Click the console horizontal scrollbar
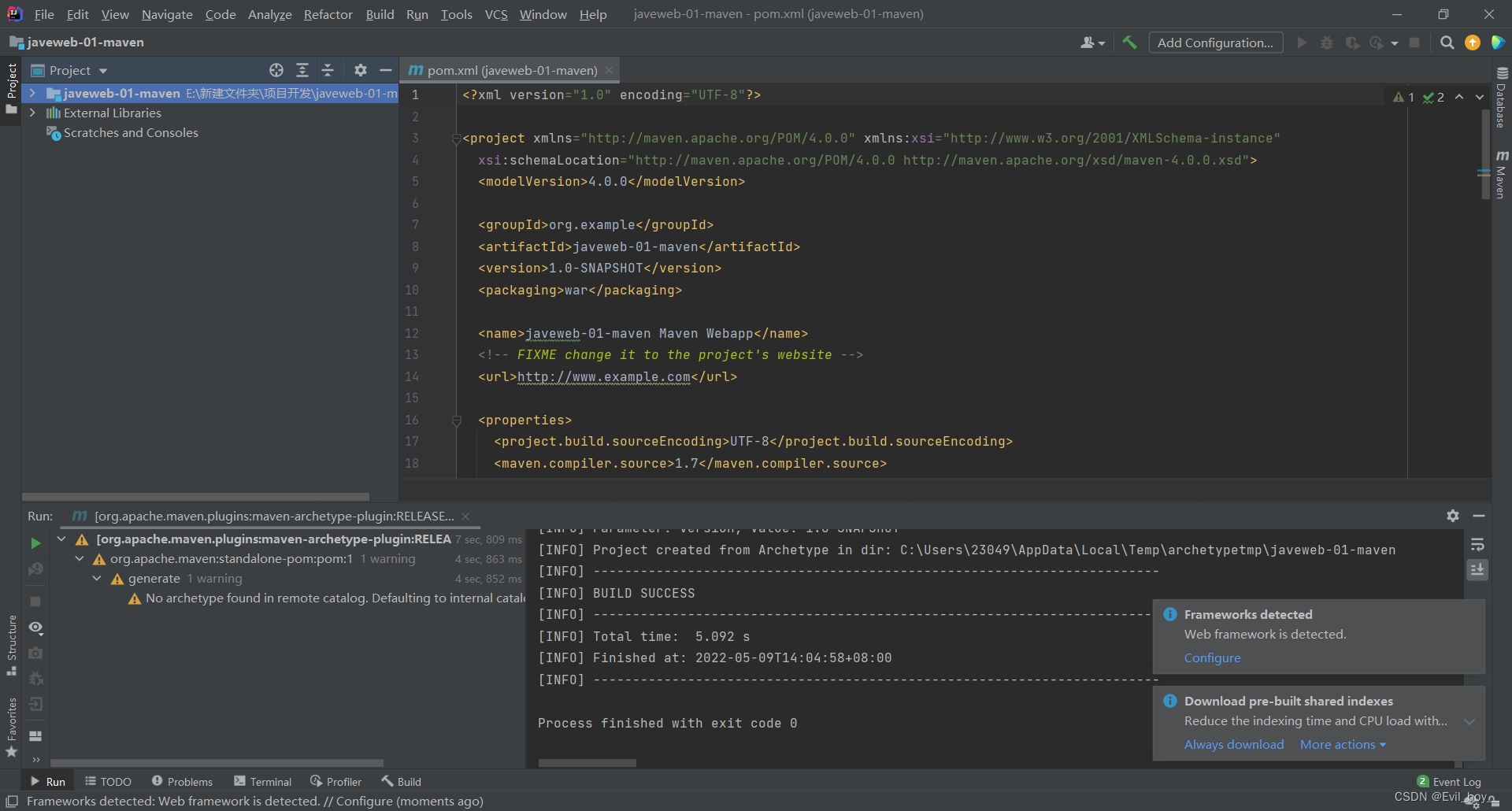 [x=587, y=763]
